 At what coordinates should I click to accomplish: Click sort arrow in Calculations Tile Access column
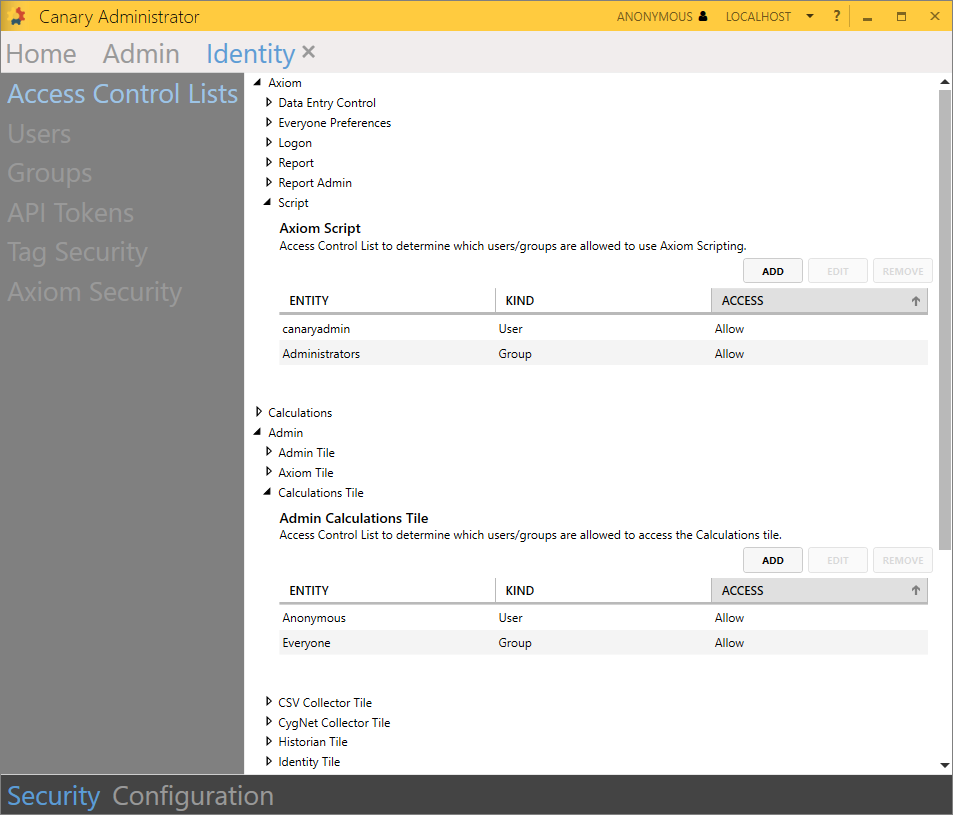pyautogui.click(x=915, y=591)
